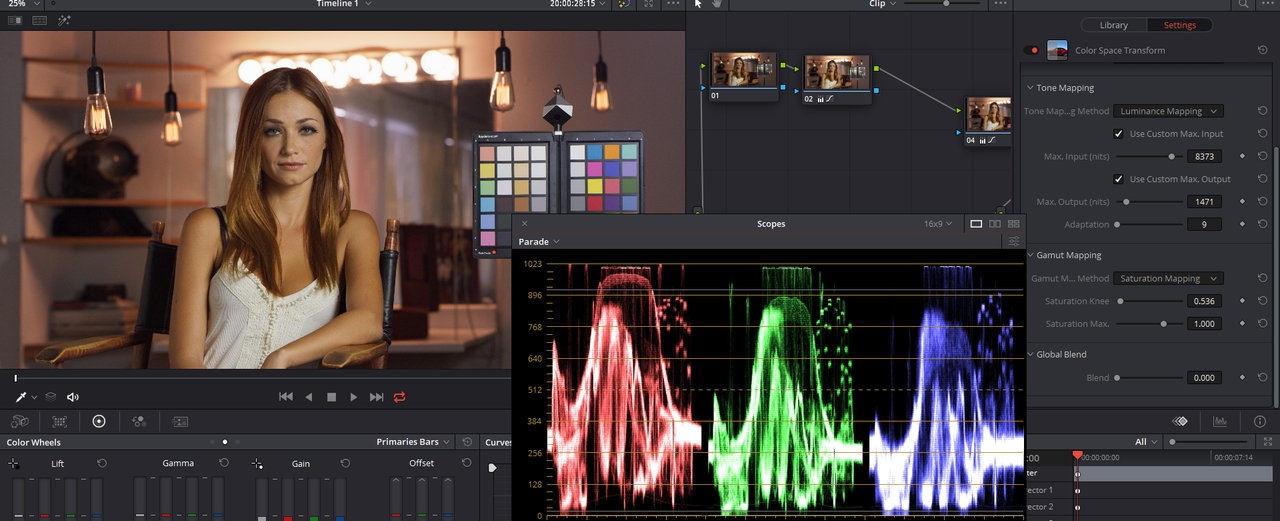This screenshot has height=521, width=1280.
Task: Search in the OpenFX panel
Action: [x=1243, y=4]
